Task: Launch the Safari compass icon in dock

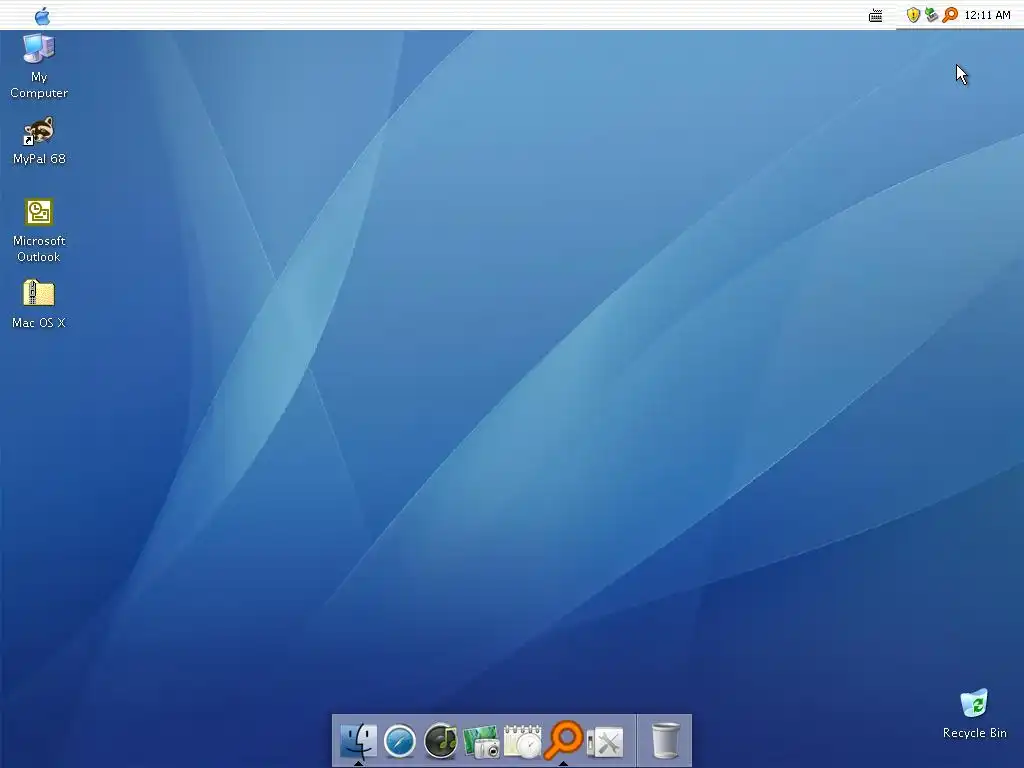Action: pos(400,741)
